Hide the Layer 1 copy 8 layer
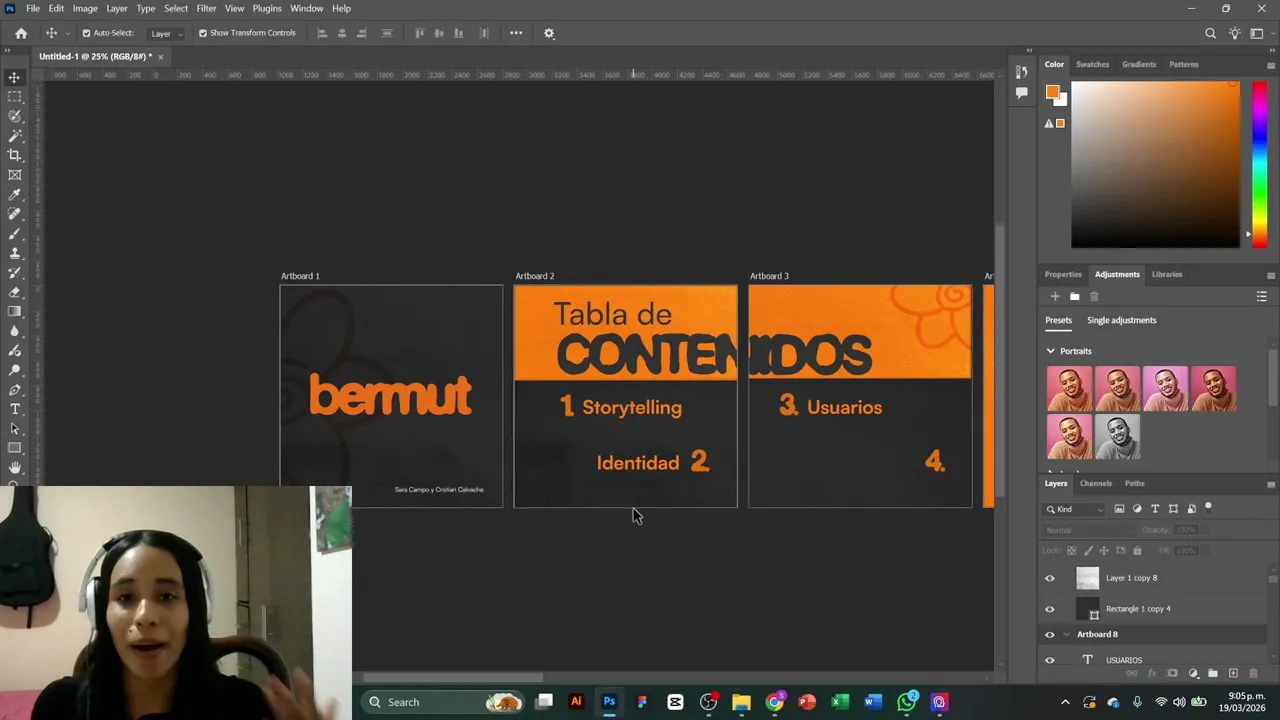1280x720 pixels. click(1049, 578)
